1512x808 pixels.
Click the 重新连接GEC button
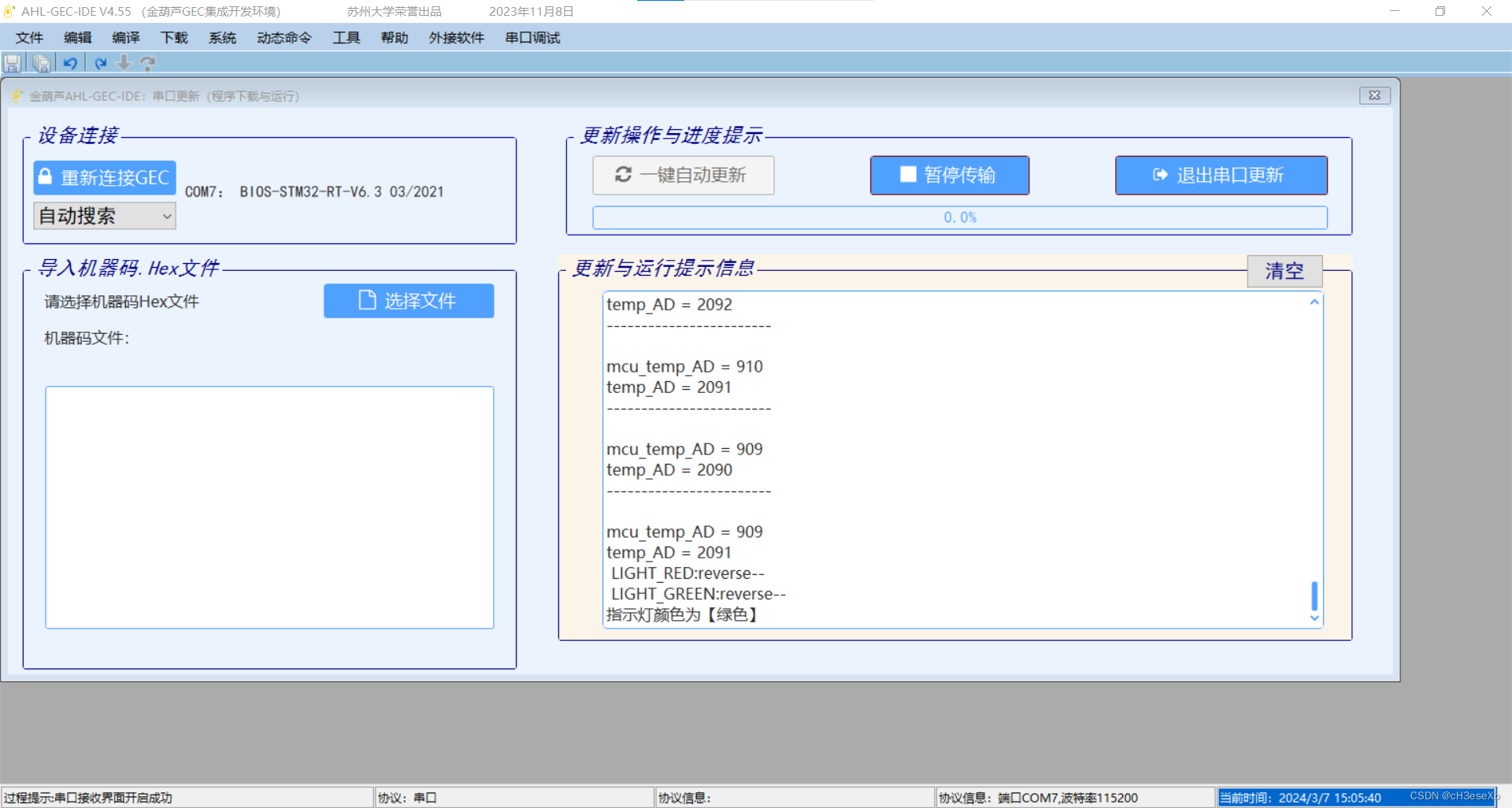pyautogui.click(x=105, y=178)
